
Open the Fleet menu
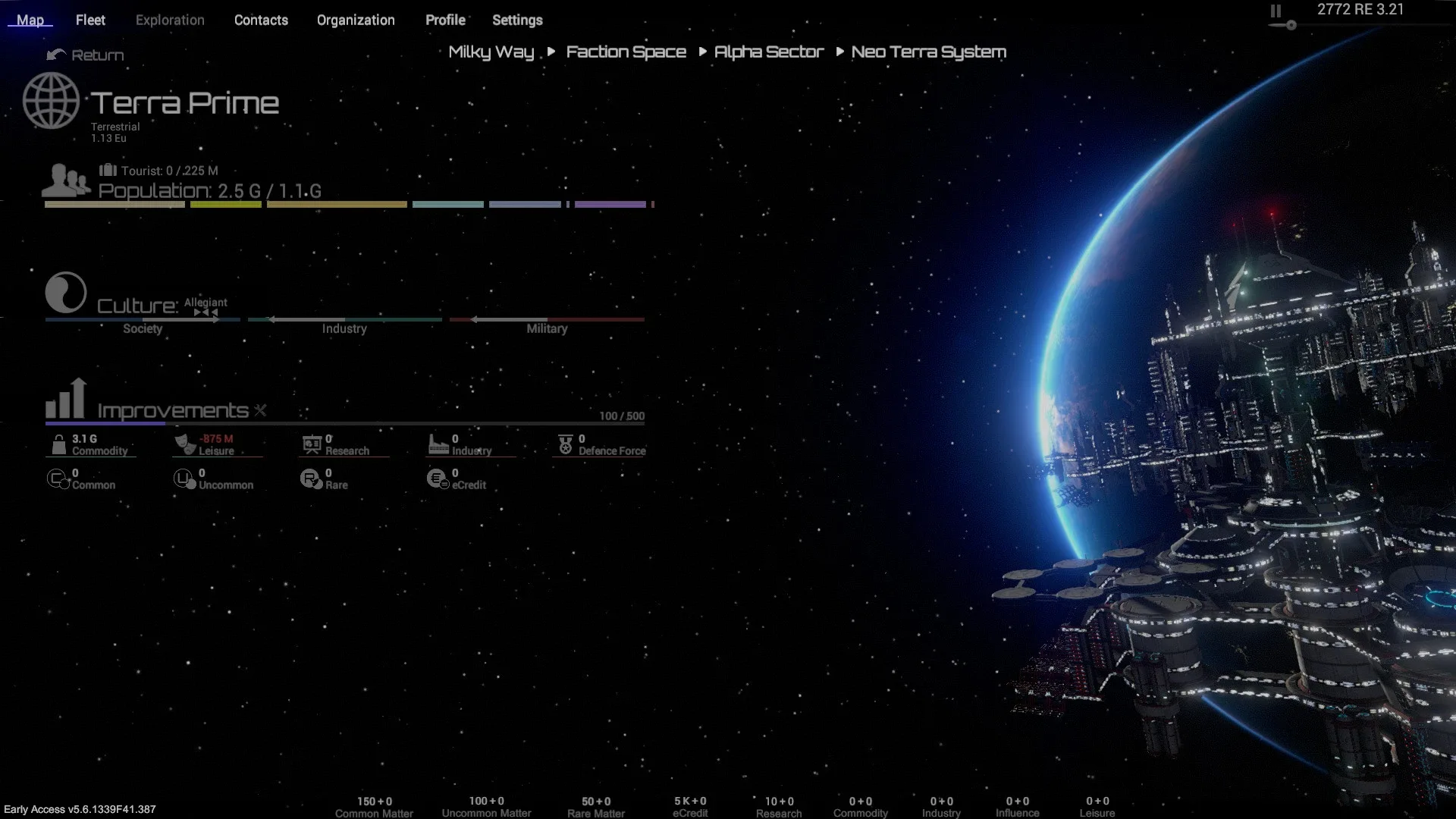tap(90, 20)
